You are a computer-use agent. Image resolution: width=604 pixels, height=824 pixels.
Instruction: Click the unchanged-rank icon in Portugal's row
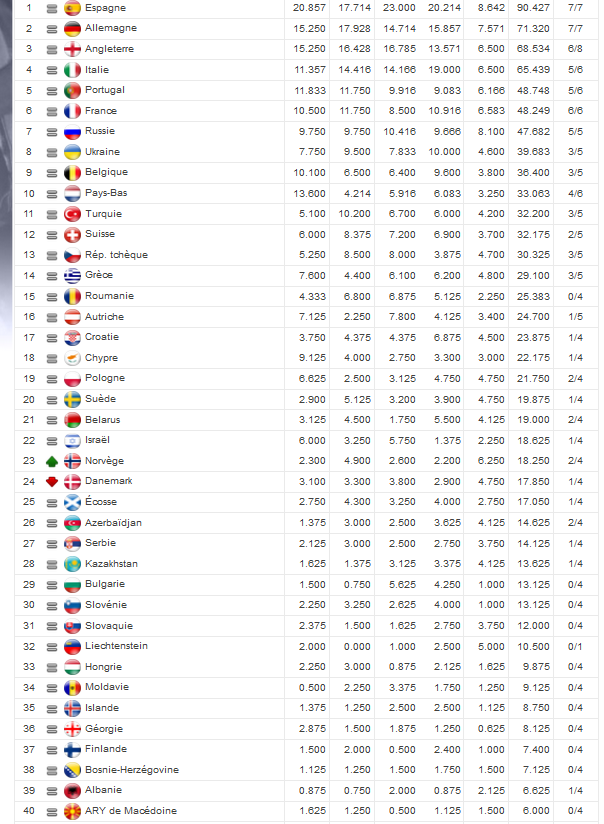pos(51,90)
